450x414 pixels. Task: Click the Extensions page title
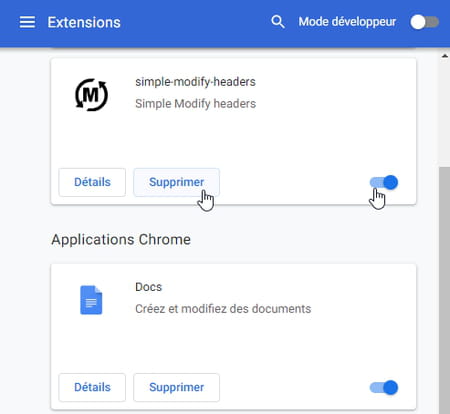[84, 23]
